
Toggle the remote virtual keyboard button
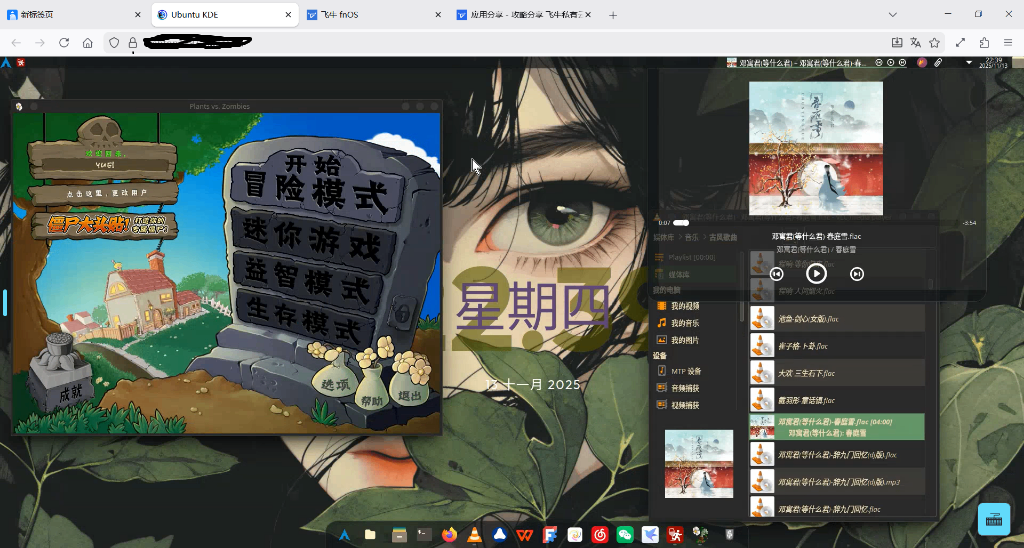click(x=993, y=520)
